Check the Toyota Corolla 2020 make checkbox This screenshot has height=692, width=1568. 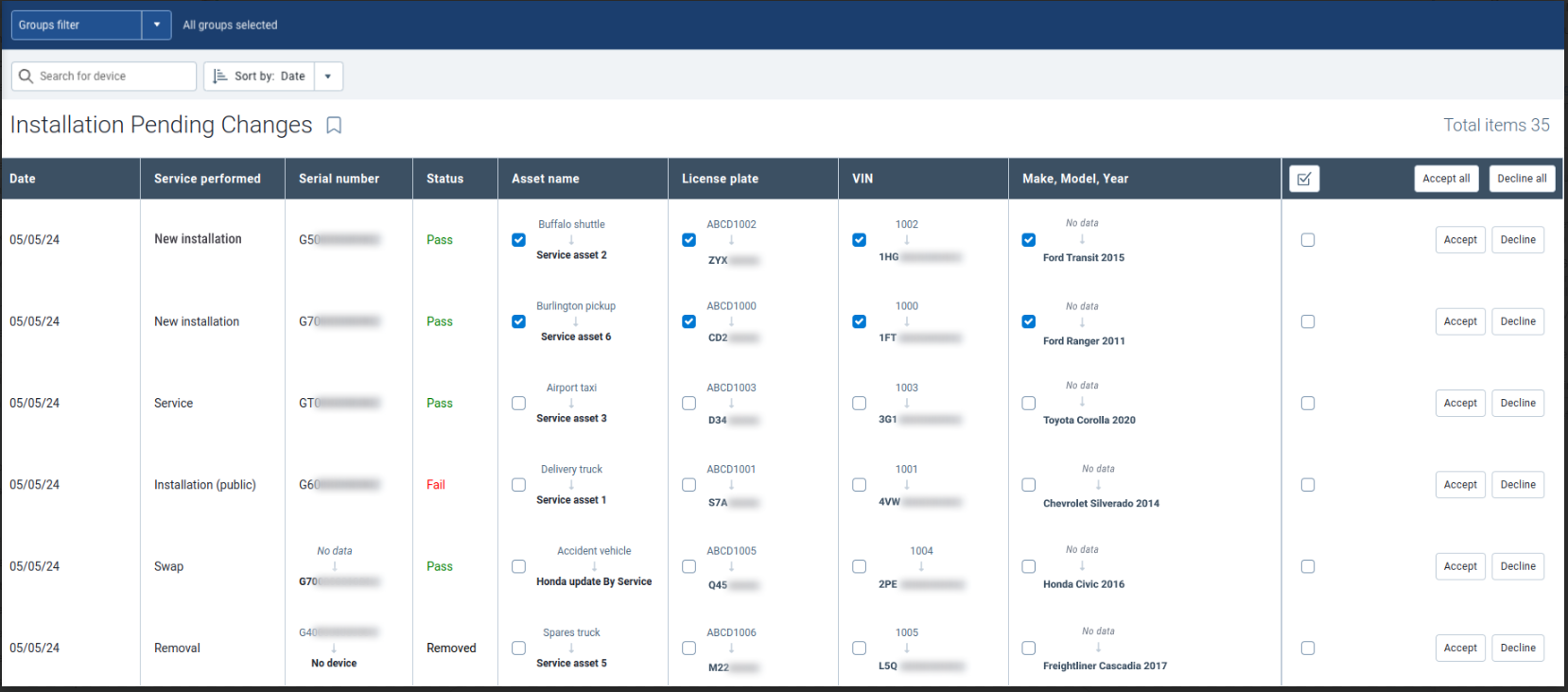(1028, 403)
